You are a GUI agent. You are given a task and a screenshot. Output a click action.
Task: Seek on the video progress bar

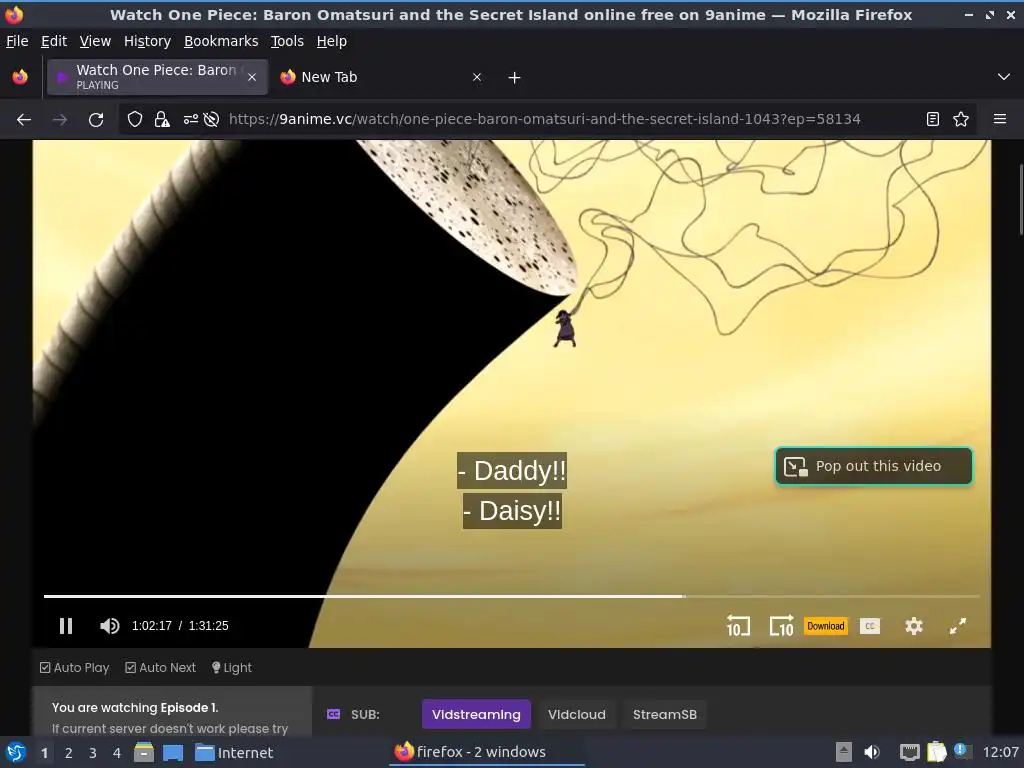pos(511,596)
